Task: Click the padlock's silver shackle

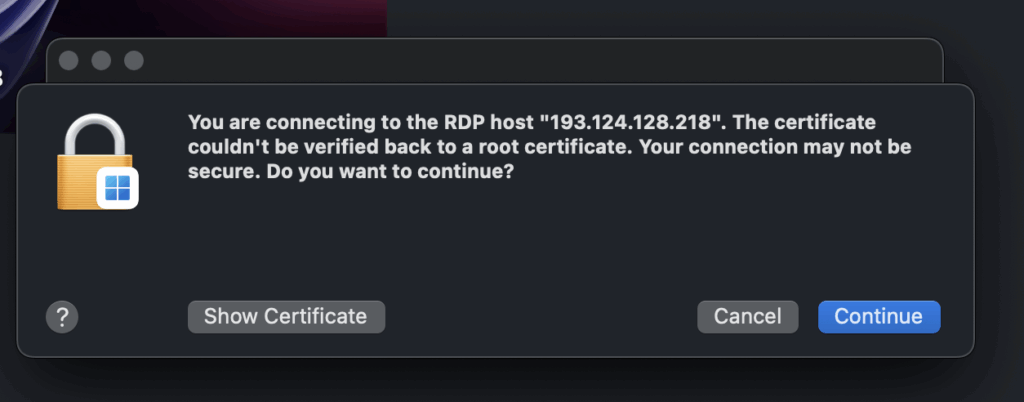Action: [95, 135]
